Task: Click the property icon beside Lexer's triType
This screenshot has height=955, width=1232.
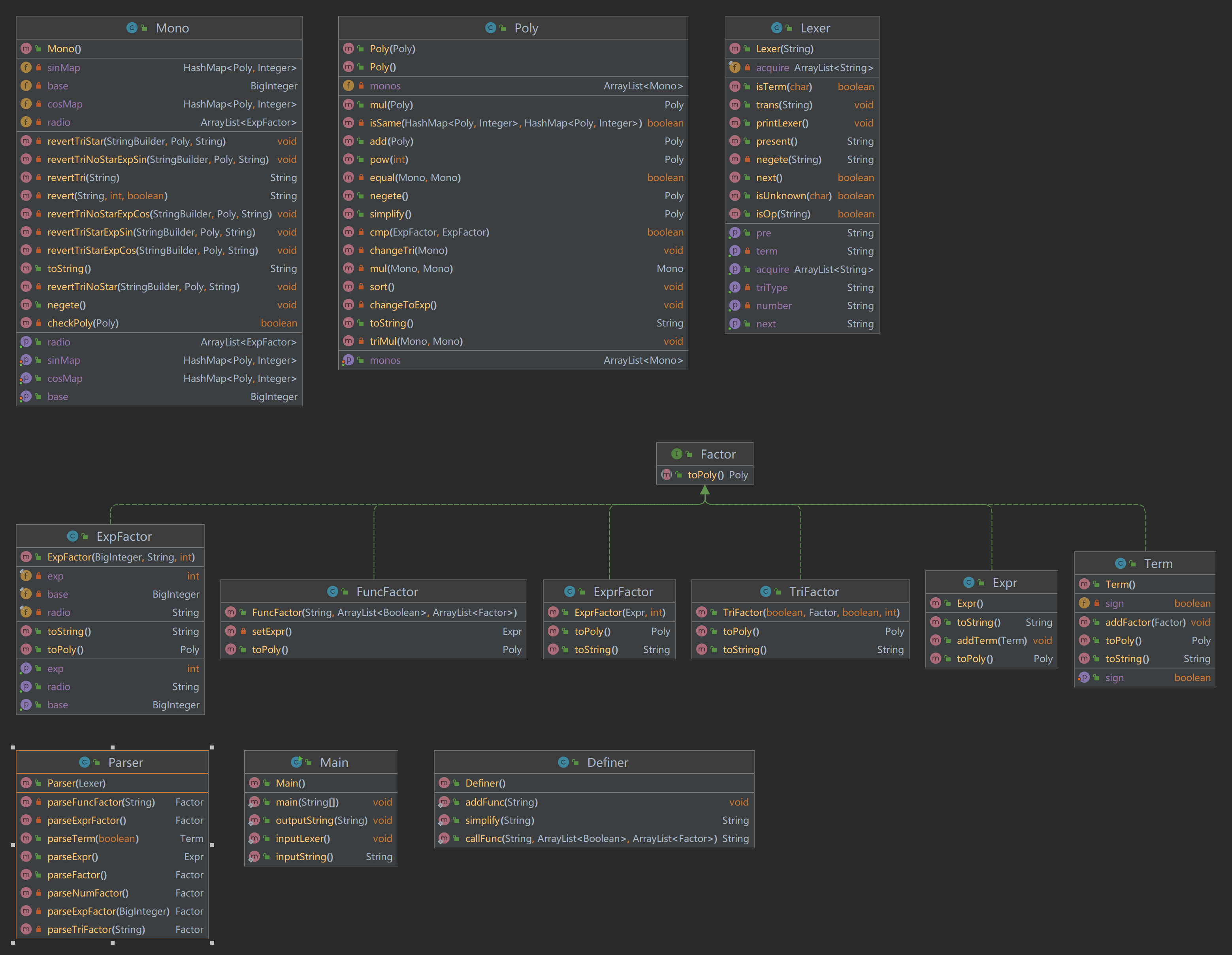Action: pyautogui.click(x=735, y=287)
